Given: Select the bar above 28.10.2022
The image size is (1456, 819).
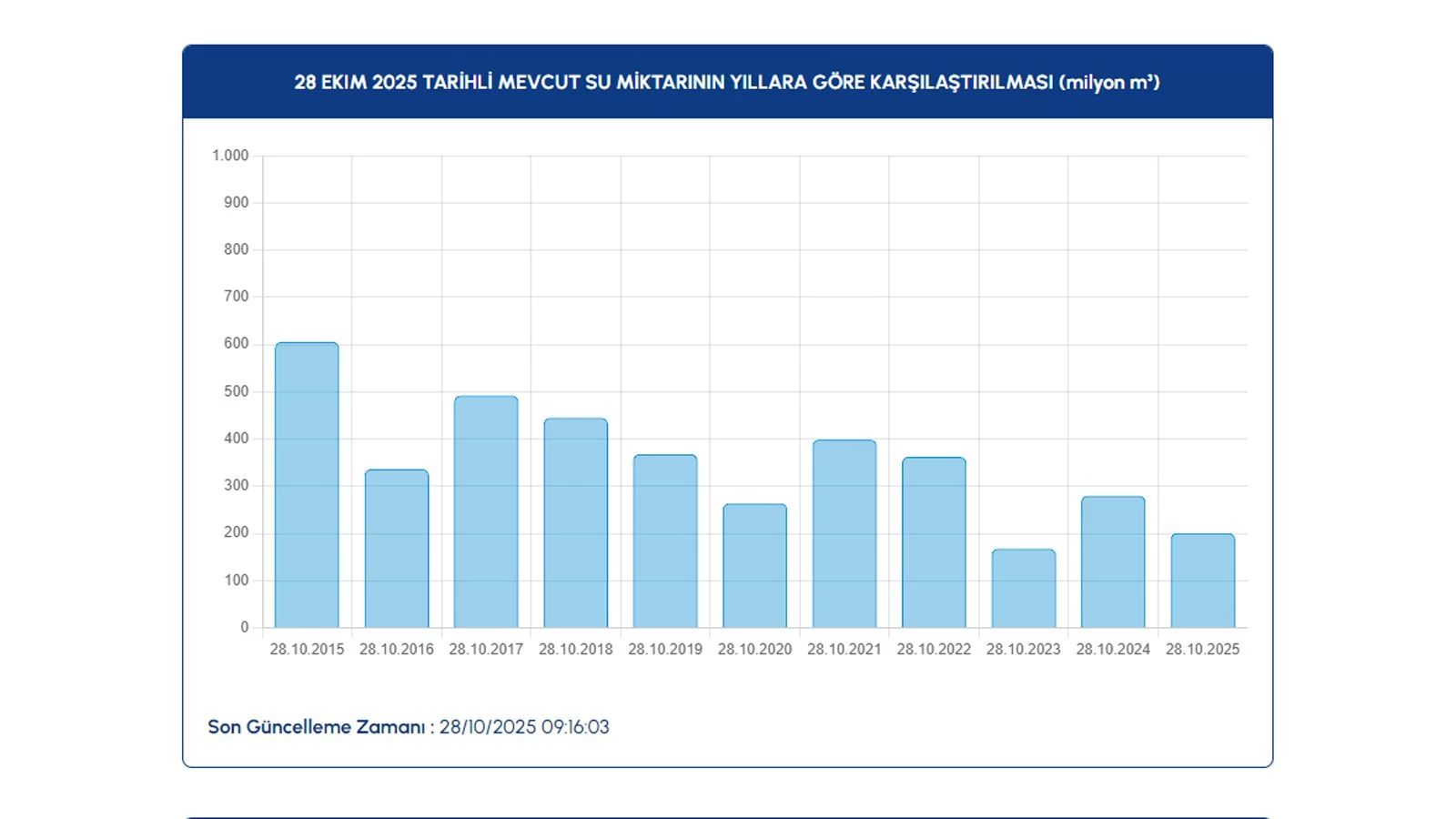Looking at the screenshot, I should [934, 542].
